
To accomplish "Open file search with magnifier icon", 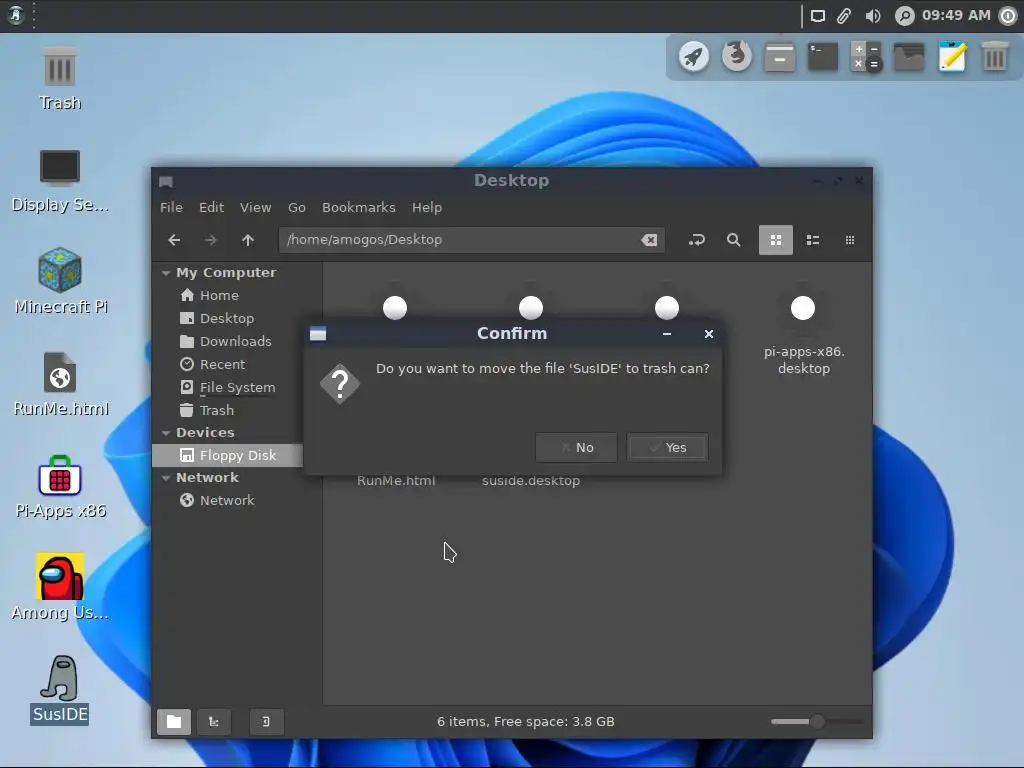I will pyautogui.click(x=733, y=240).
